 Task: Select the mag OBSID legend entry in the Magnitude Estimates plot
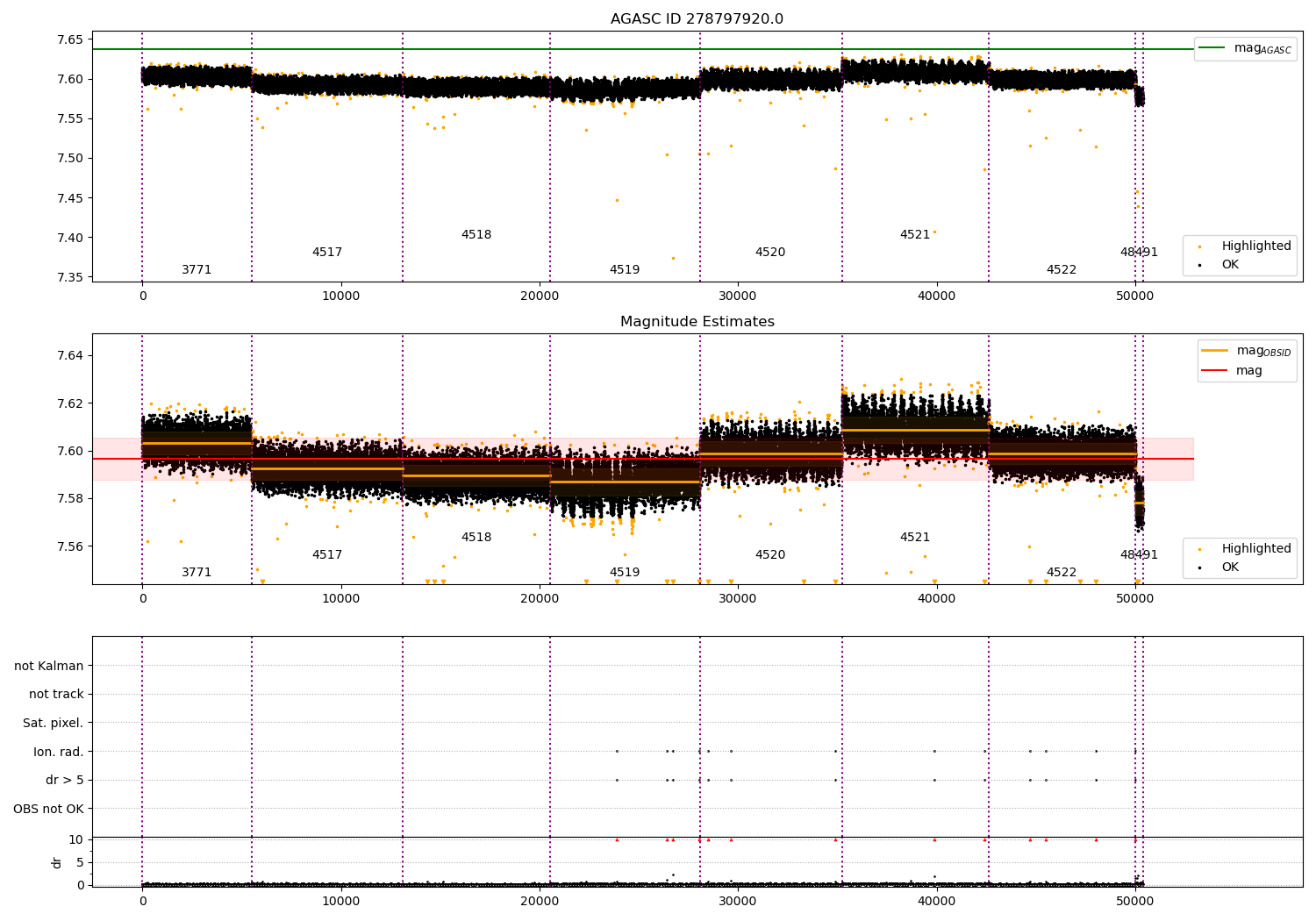[1246, 351]
